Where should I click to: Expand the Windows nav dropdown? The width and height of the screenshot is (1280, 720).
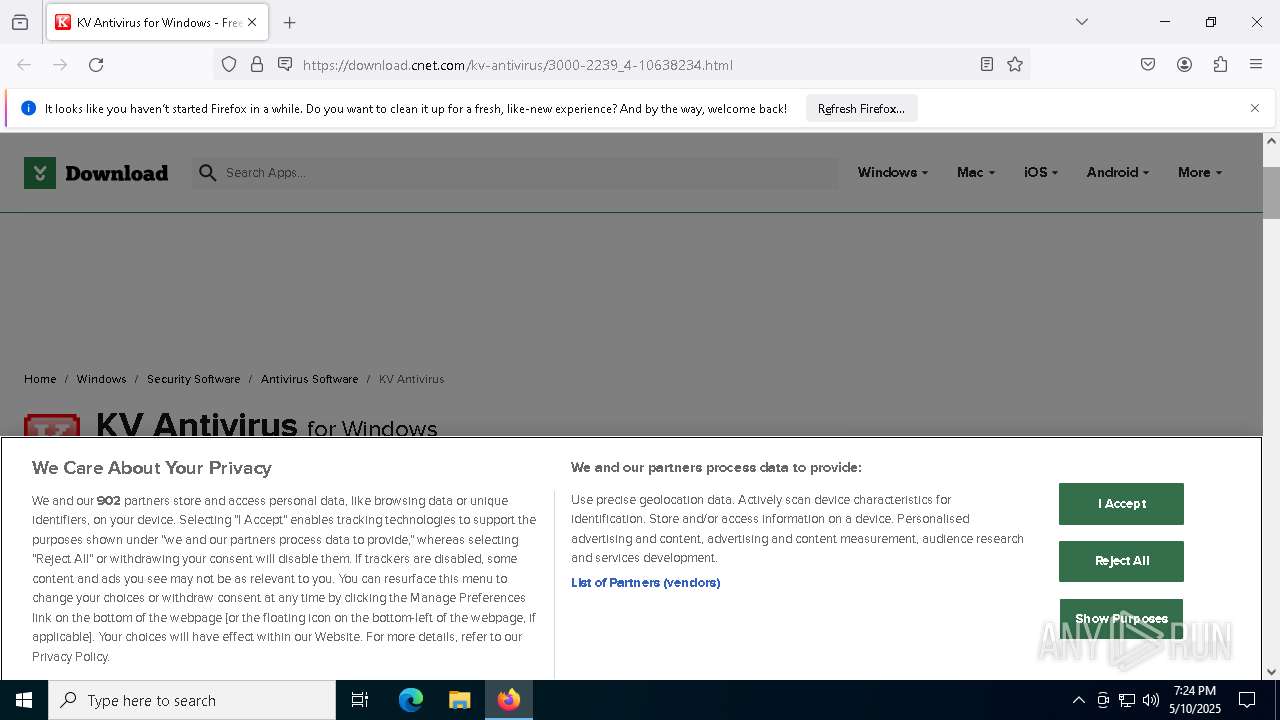coord(892,172)
